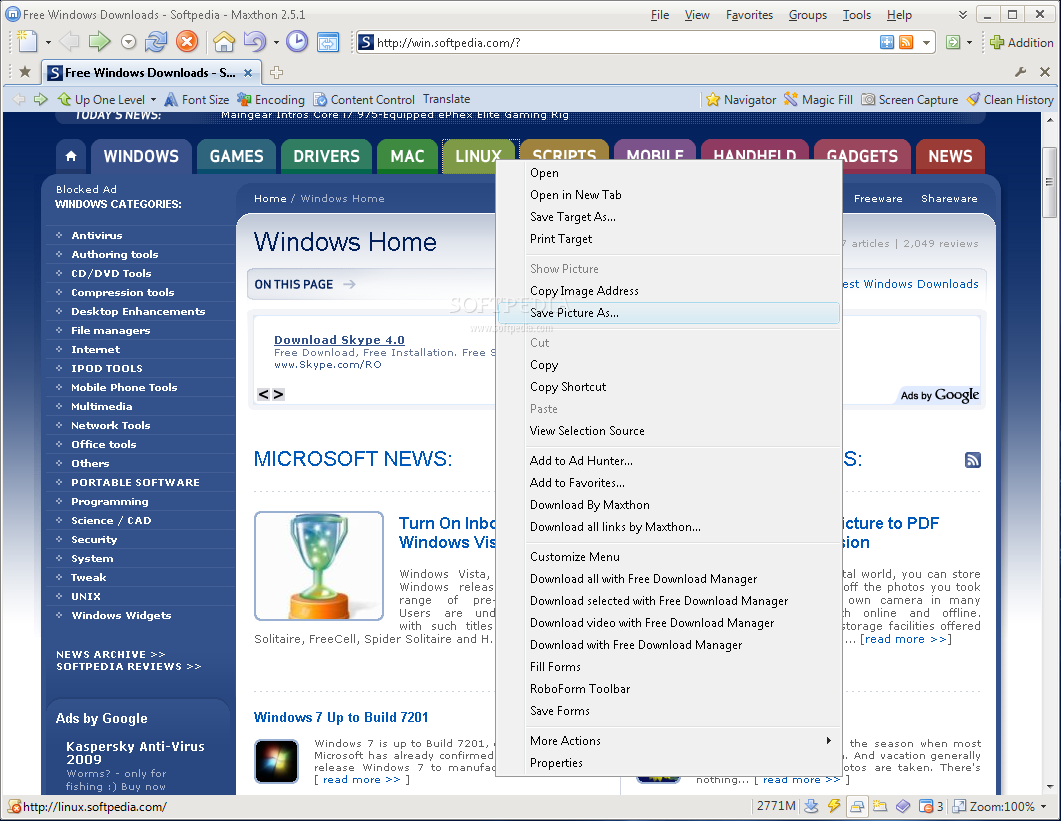This screenshot has width=1061, height=821.
Task: Open the Addition toolbar item
Action: [1021, 43]
